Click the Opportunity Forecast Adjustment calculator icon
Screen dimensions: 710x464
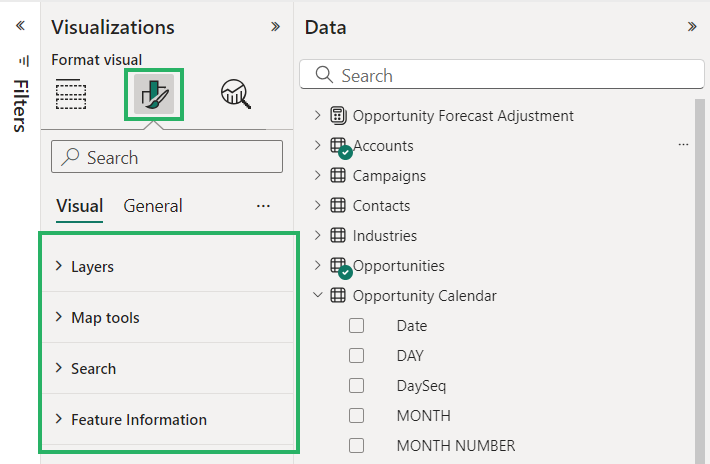[x=338, y=116]
